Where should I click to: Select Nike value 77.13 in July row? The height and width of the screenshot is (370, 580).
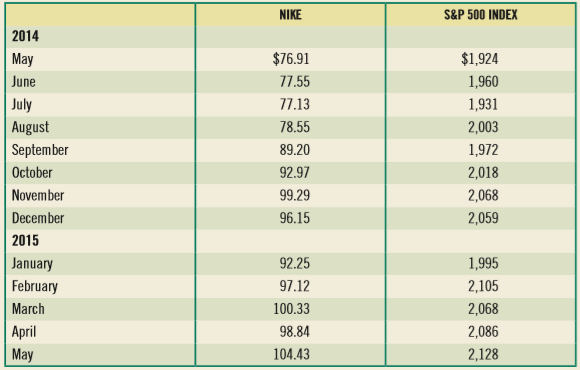click(x=294, y=104)
